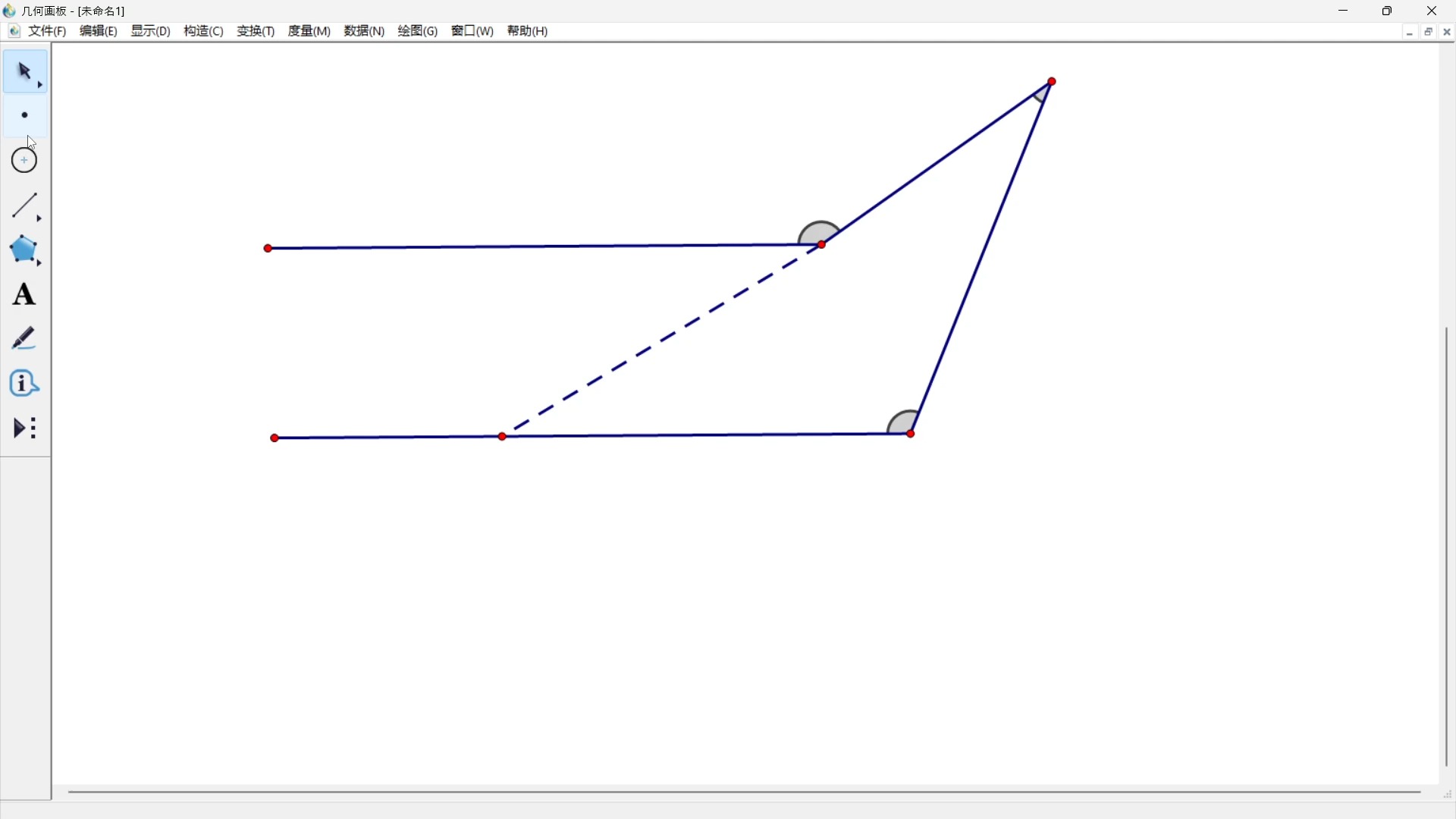Open the 度量(M) menu

click(309, 31)
